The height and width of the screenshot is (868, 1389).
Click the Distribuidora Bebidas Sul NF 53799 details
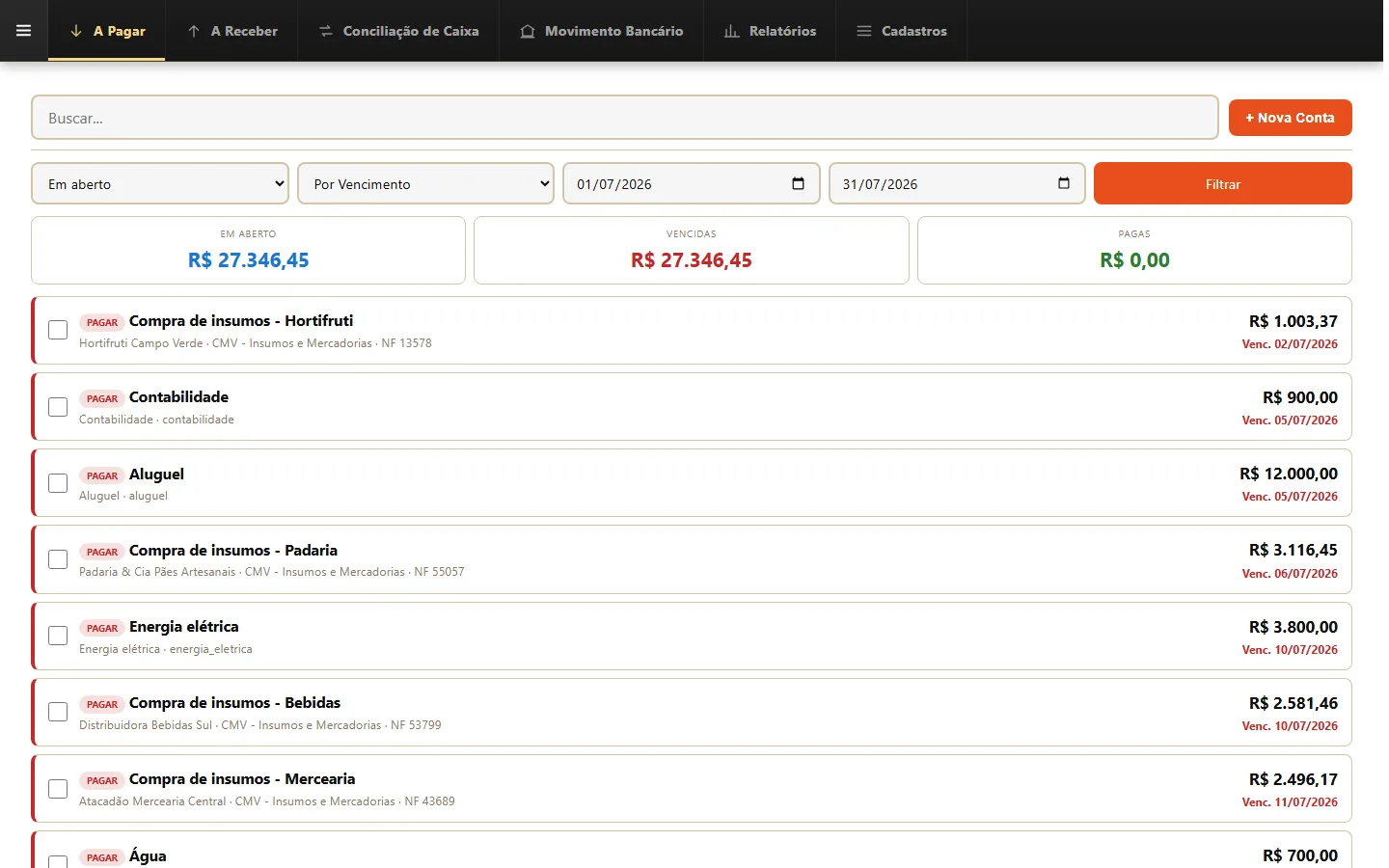[260, 725]
